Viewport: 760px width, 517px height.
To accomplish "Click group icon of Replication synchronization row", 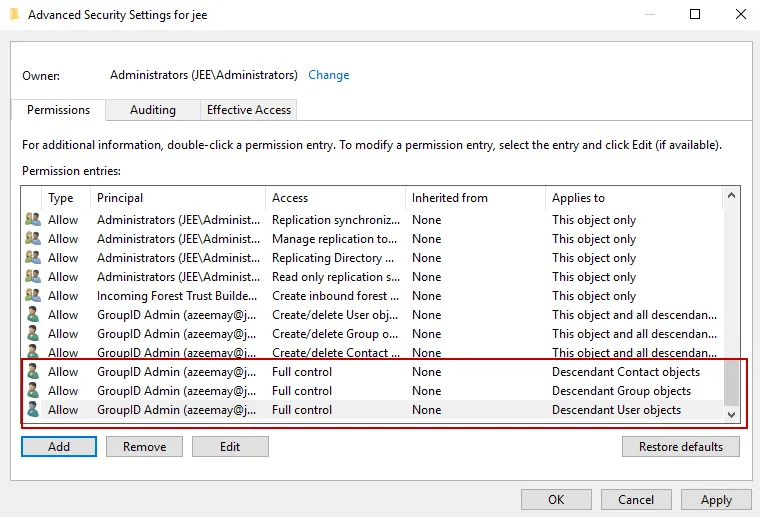I will click(x=32, y=219).
